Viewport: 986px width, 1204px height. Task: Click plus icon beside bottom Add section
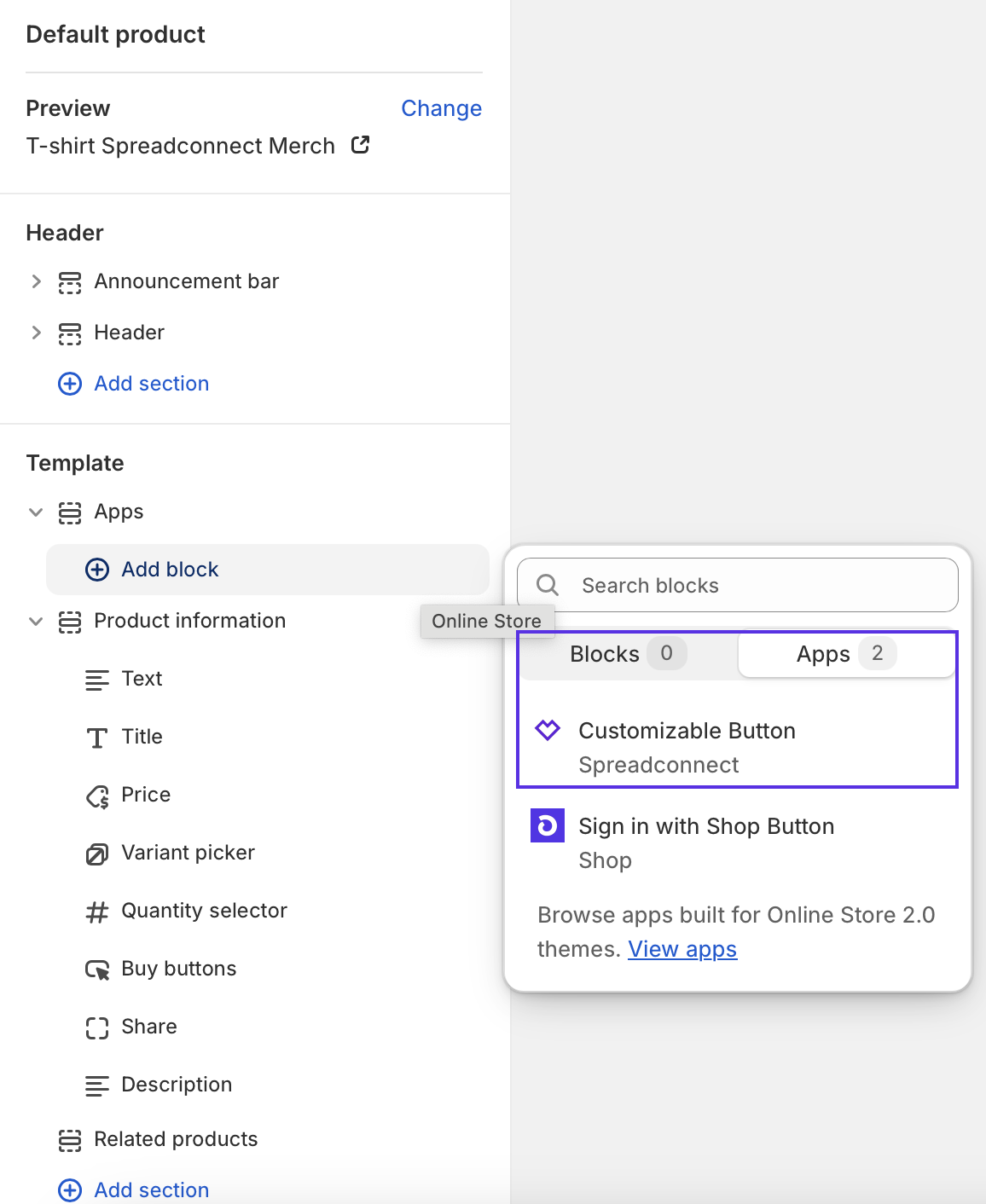click(70, 1190)
